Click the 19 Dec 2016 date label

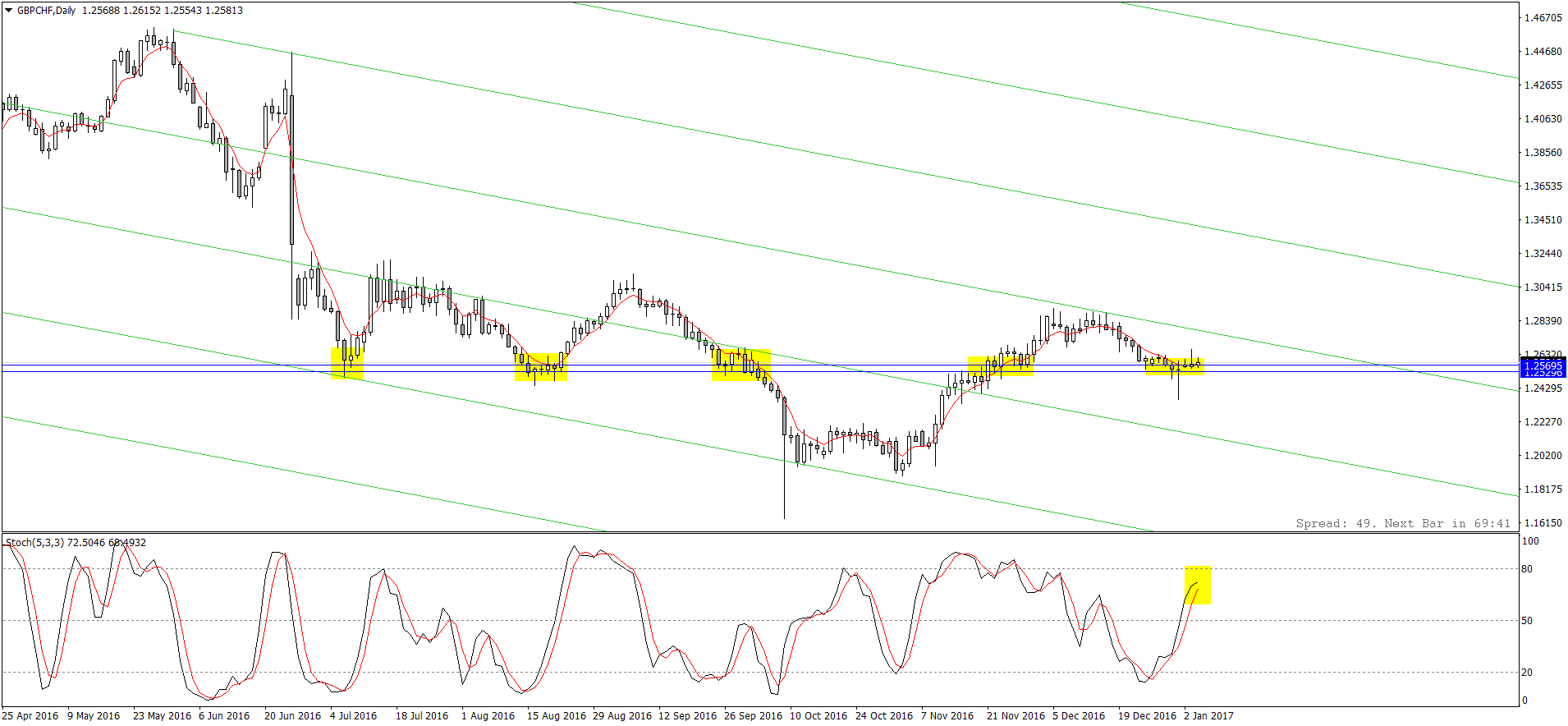point(1147,715)
